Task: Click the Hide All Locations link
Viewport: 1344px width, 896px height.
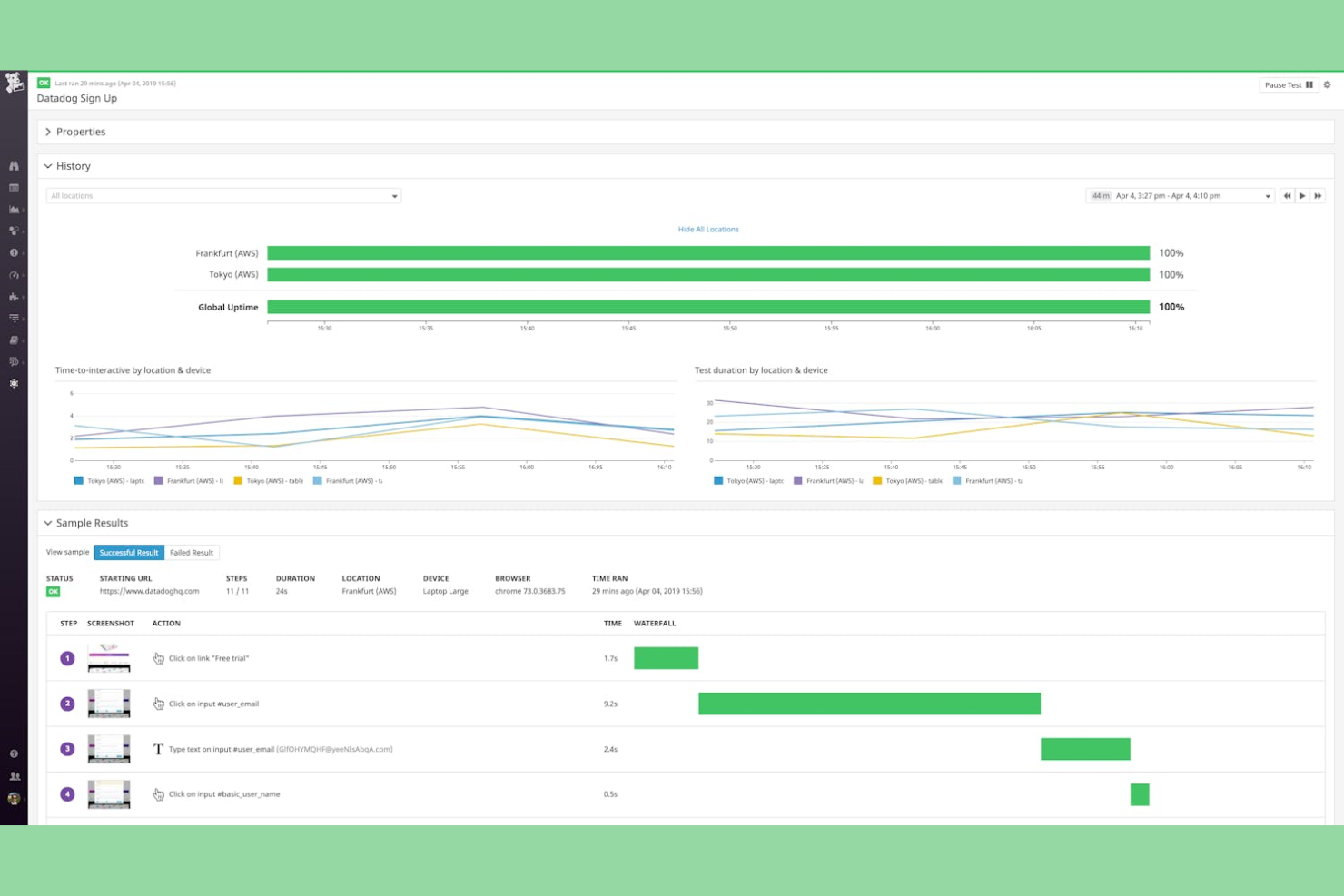Action: pos(708,229)
